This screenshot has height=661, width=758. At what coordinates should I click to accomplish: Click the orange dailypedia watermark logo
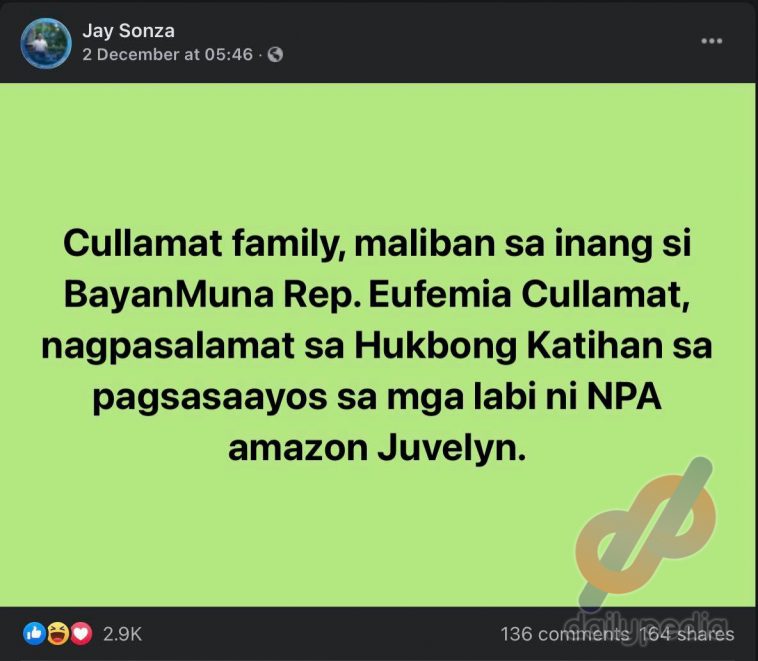pos(646,533)
